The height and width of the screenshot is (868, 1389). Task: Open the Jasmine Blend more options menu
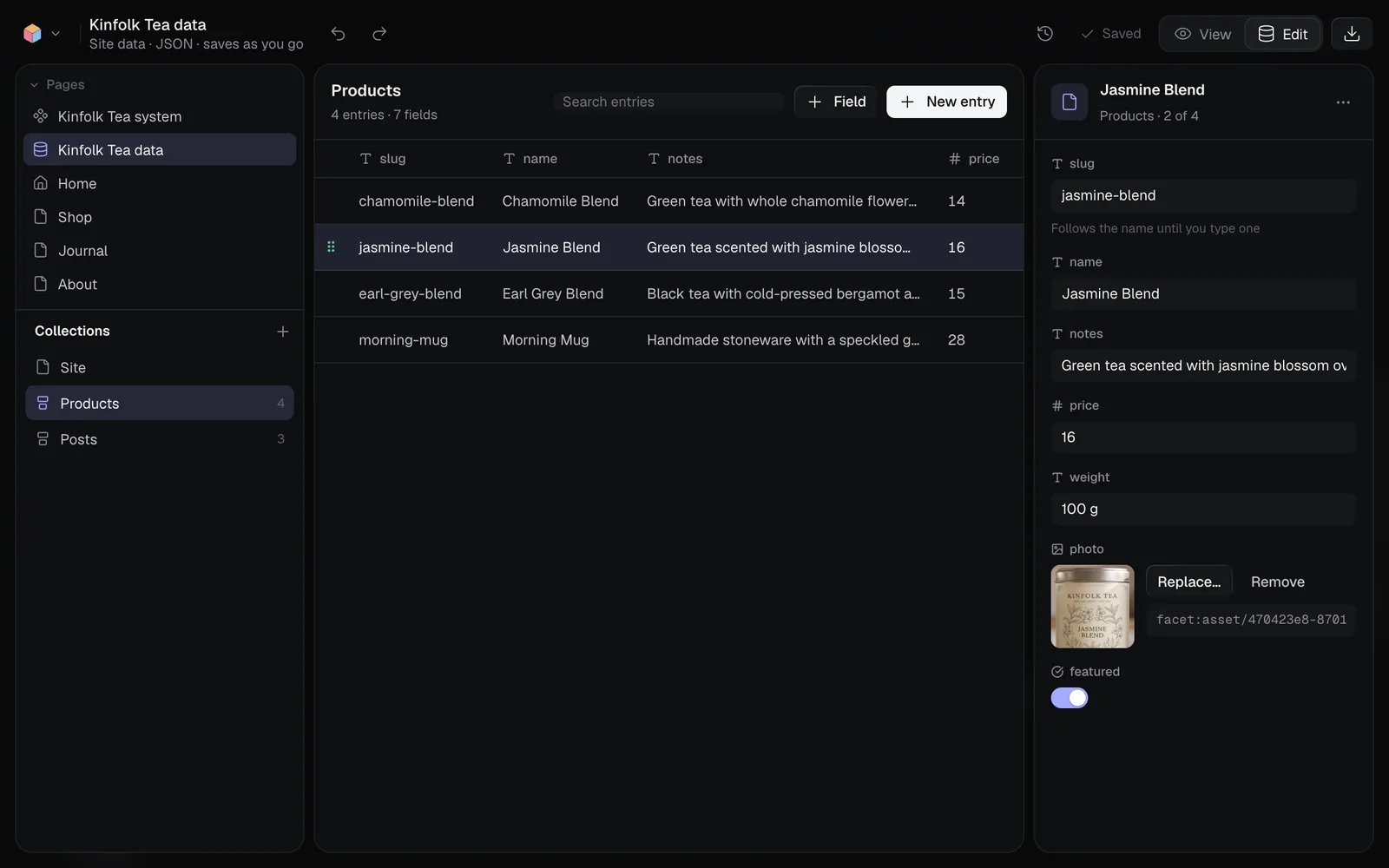(x=1343, y=102)
